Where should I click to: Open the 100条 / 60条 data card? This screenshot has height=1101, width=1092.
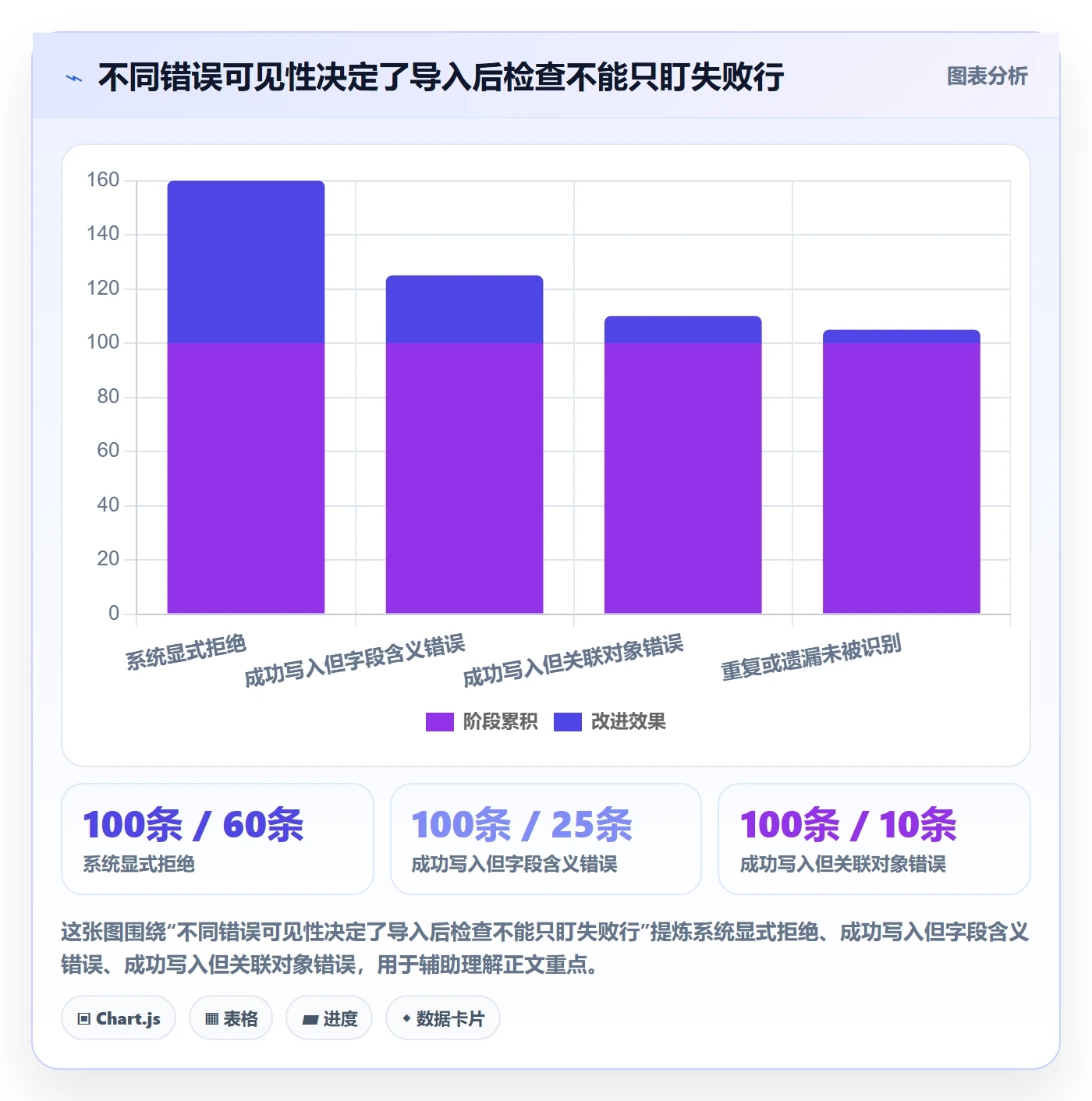(218, 839)
